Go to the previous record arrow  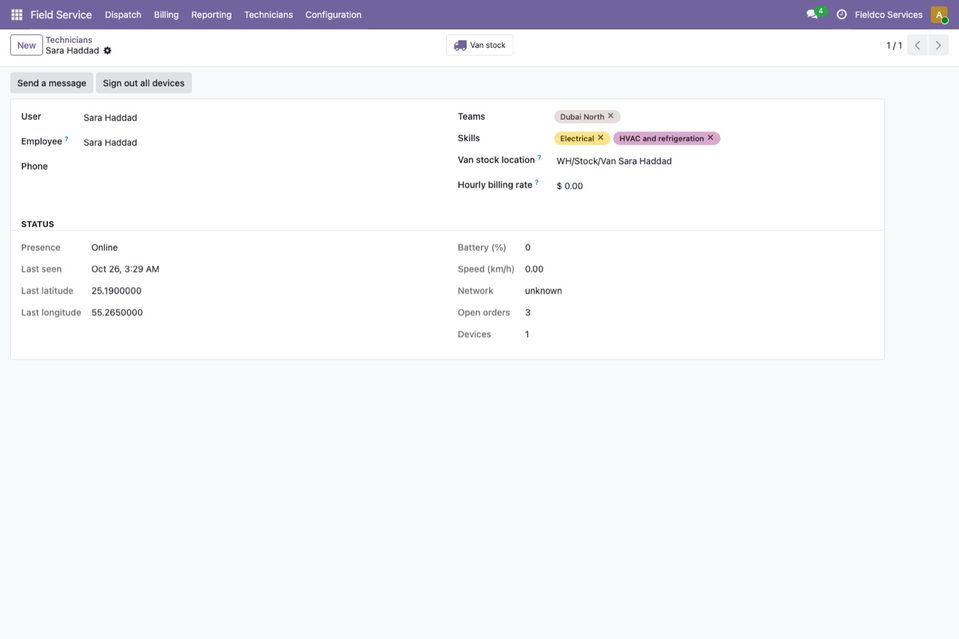pyautogui.click(x=917, y=45)
